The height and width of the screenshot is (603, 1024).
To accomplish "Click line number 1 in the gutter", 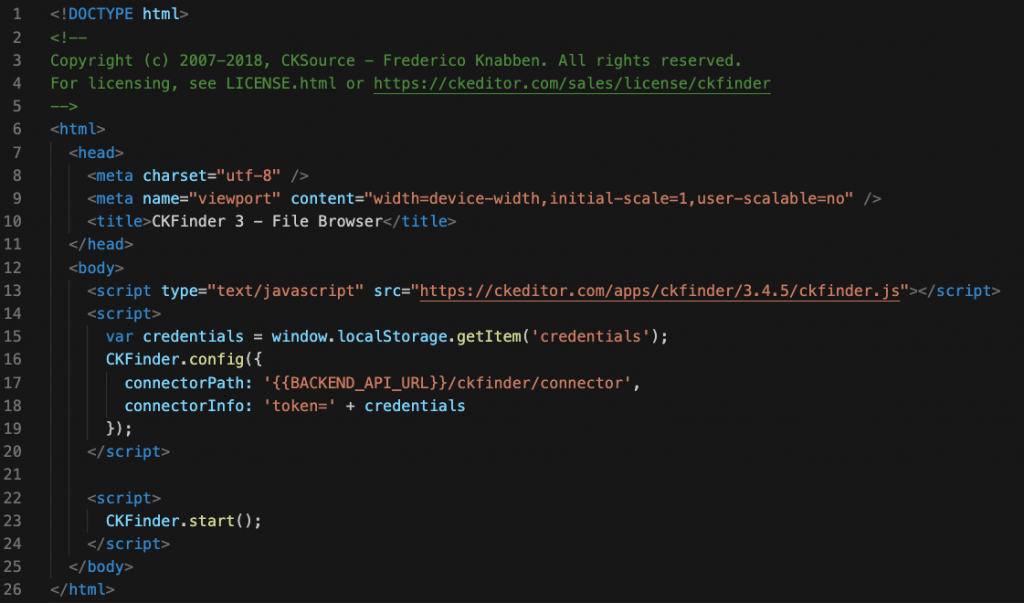I will point(17,15).
